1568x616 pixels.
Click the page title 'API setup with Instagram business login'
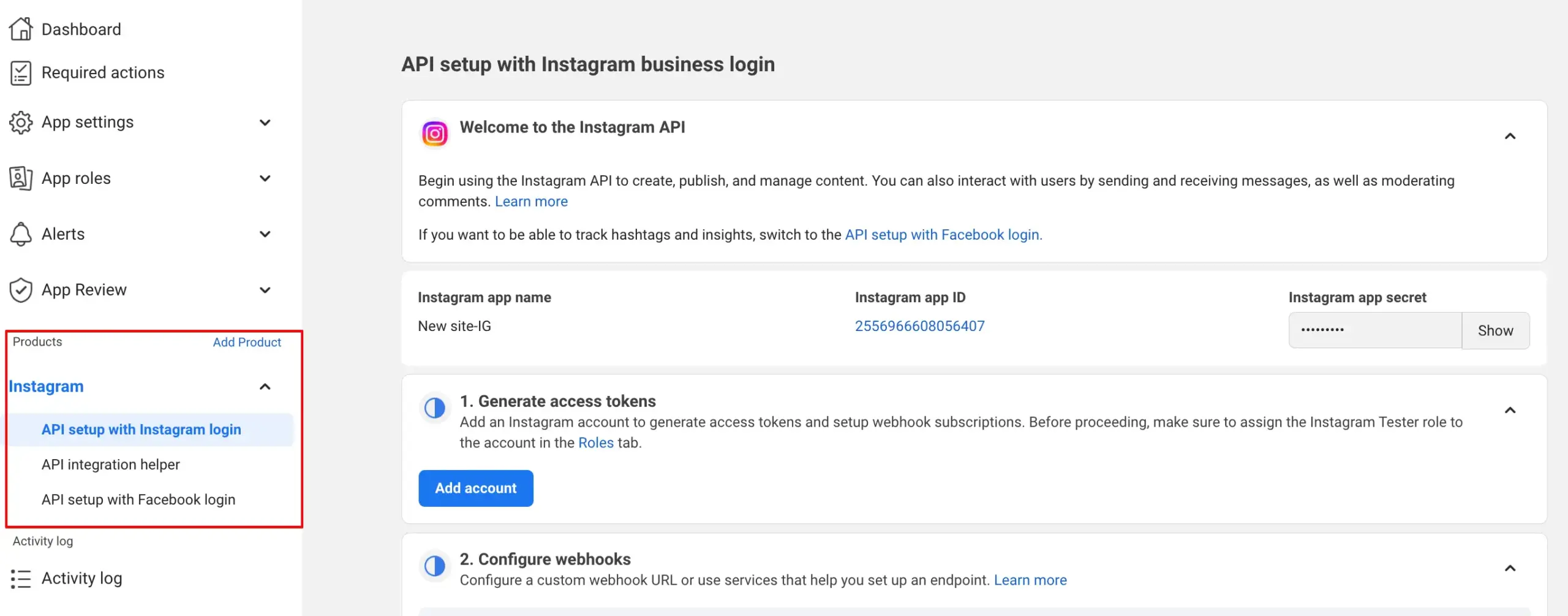588,64
